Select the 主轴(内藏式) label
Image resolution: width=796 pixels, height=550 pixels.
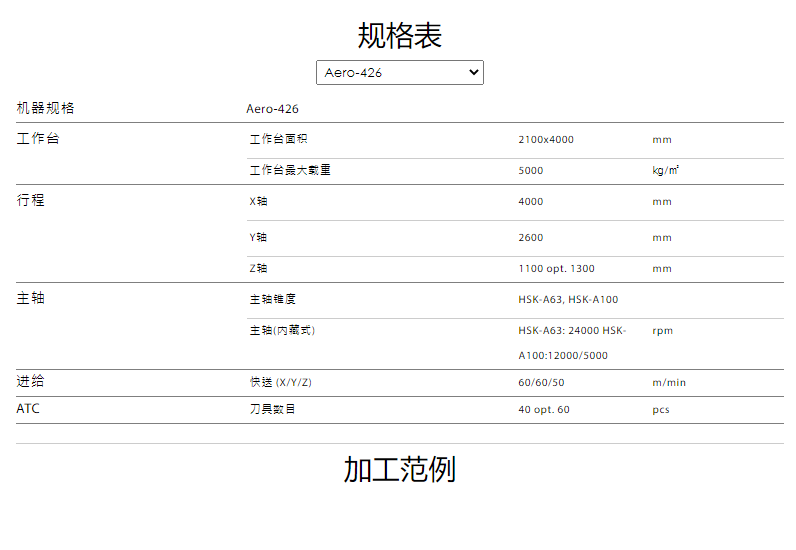pos(282,331)
